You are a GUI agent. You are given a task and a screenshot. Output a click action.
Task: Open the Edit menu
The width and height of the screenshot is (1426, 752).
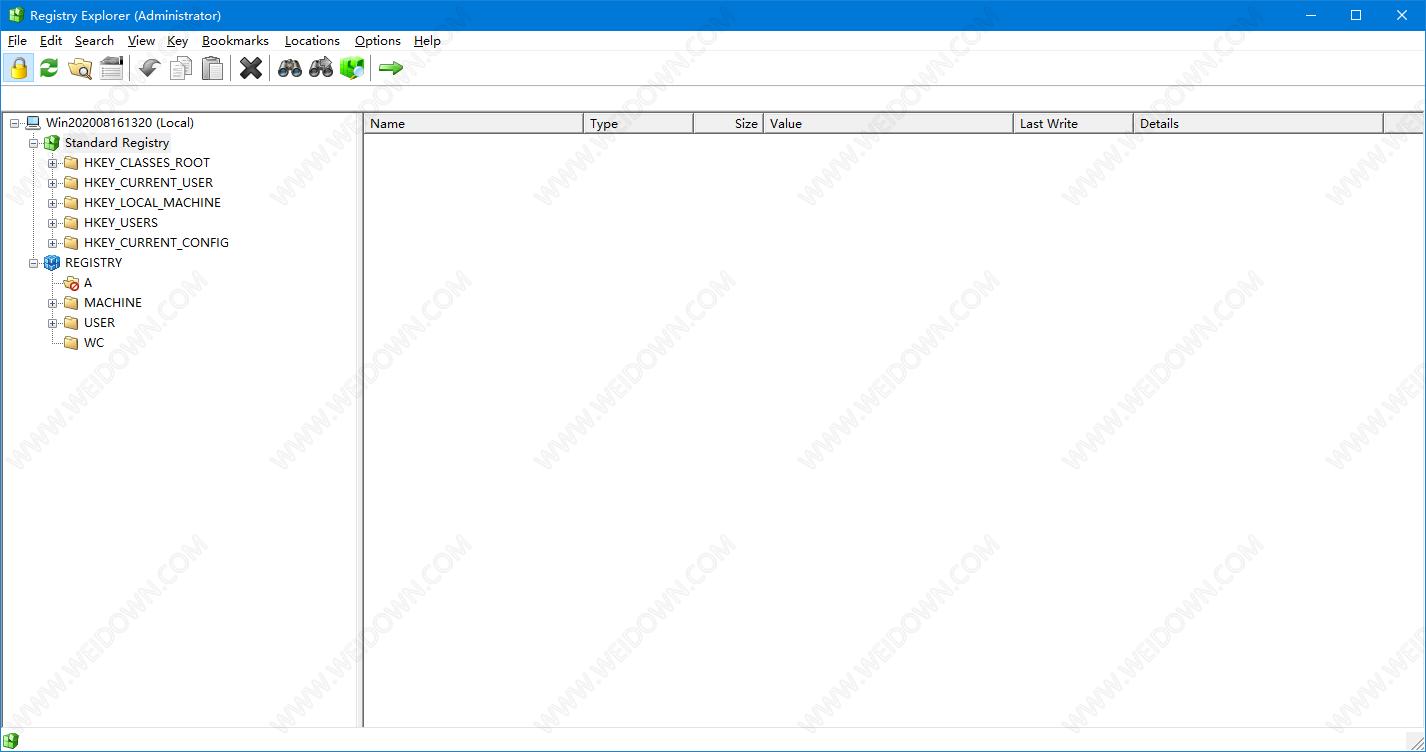[x=51, y=41]
